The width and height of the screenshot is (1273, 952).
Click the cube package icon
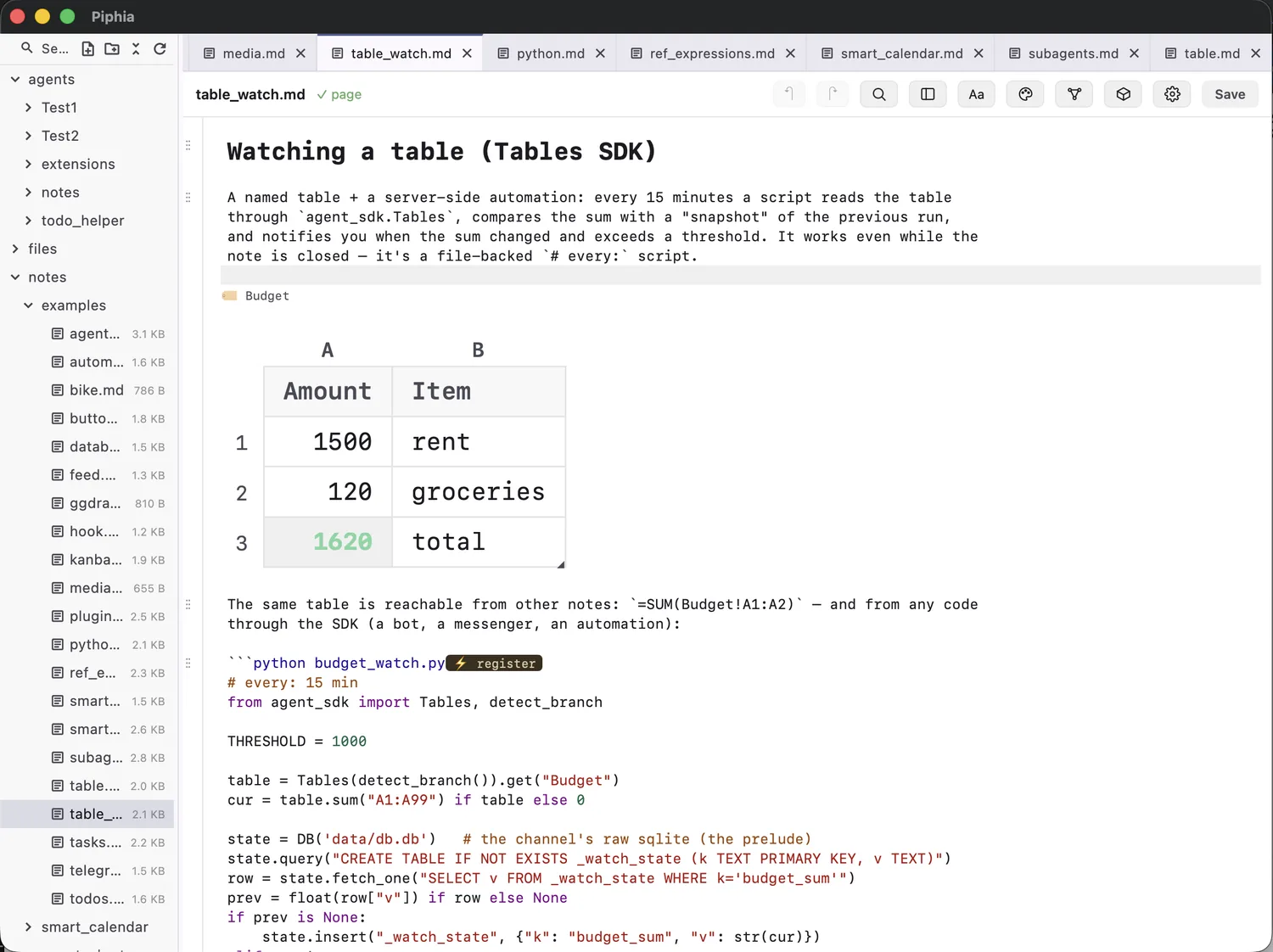tap(1124, 94)
